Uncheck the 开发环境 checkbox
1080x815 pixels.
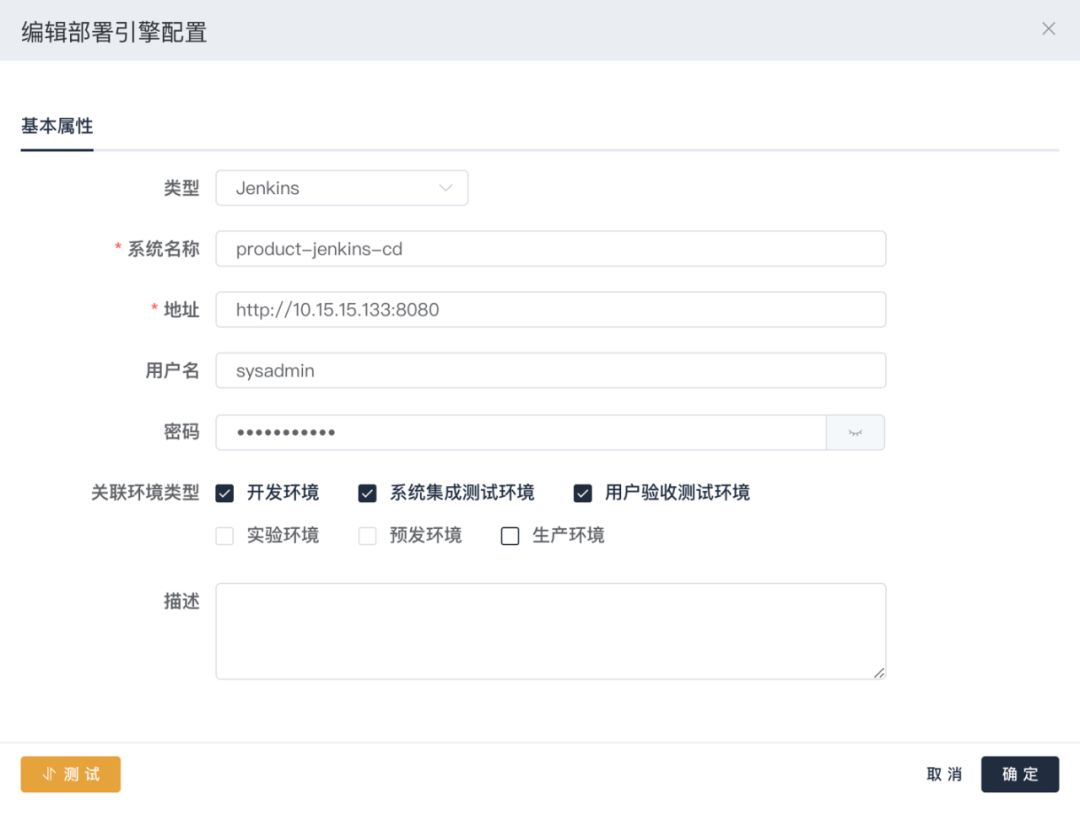point(225,493)
